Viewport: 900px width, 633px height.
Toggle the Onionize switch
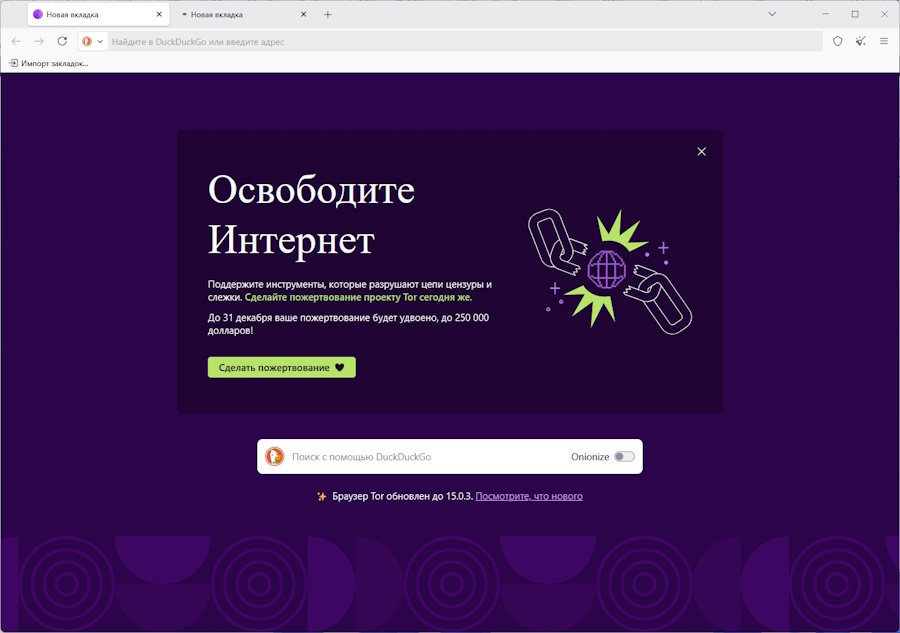click(x=624, y=457)
